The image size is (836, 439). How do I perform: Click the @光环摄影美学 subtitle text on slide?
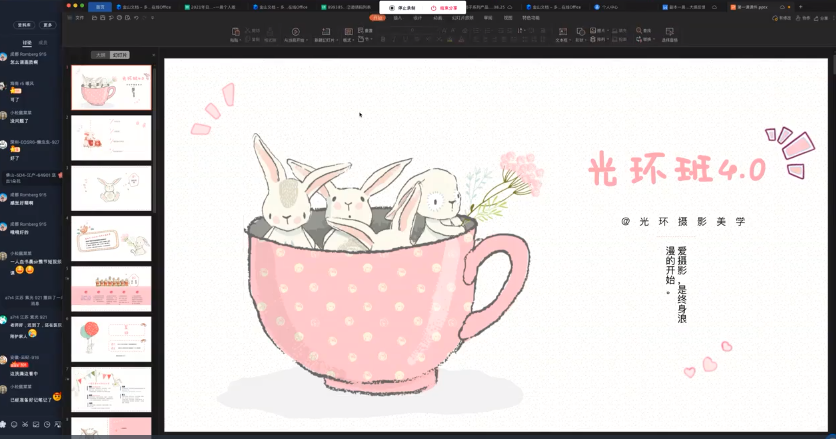tap(683, 221)
